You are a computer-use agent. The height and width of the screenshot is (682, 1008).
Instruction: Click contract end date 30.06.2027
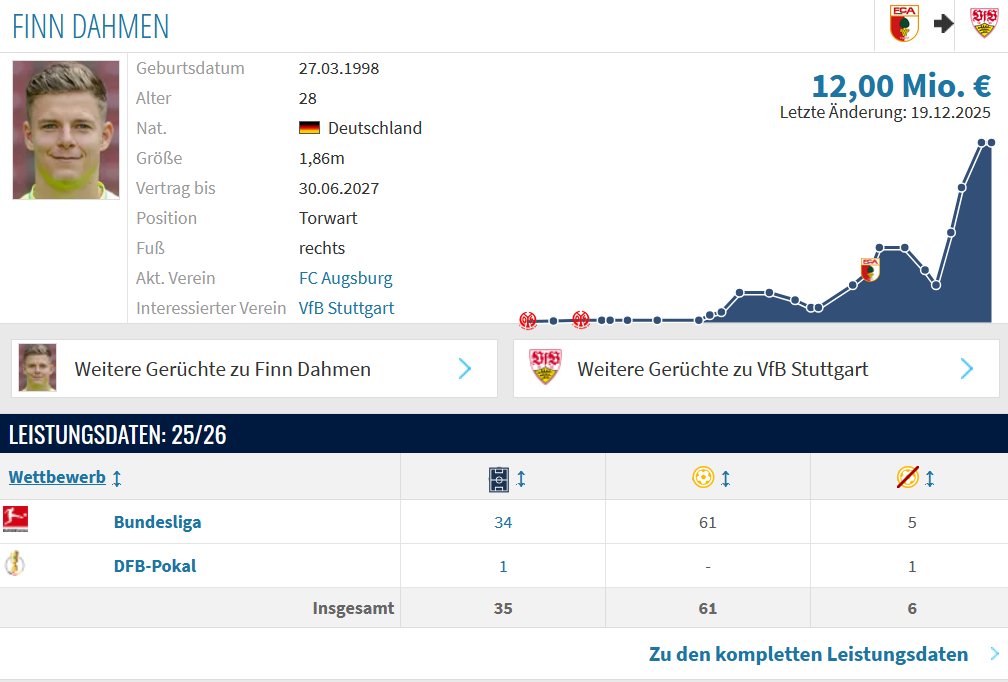(339, 188)
